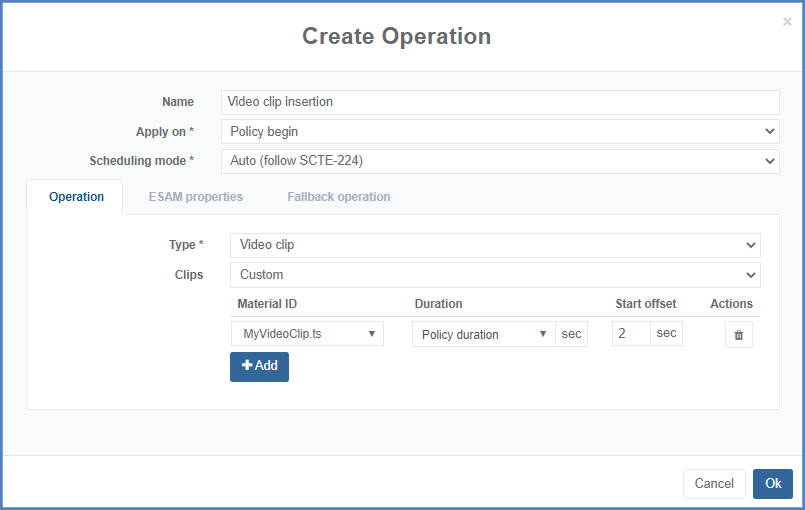The height and width of the screenshot is (510, 805).
Task: Click the Material ID column header
Action: (267, 304)
